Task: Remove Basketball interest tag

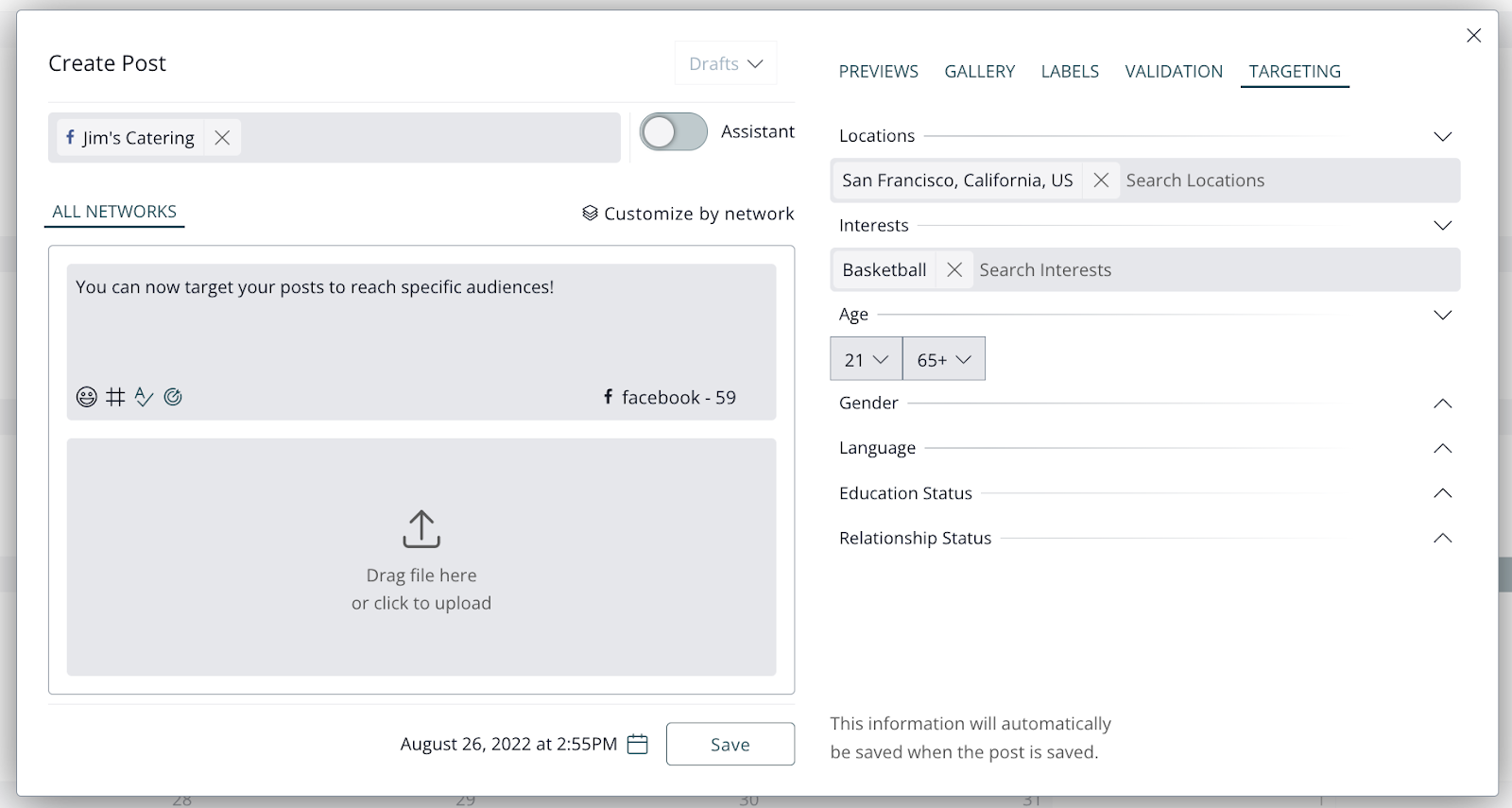Action: pyautogui.click(x=954, y=270)
